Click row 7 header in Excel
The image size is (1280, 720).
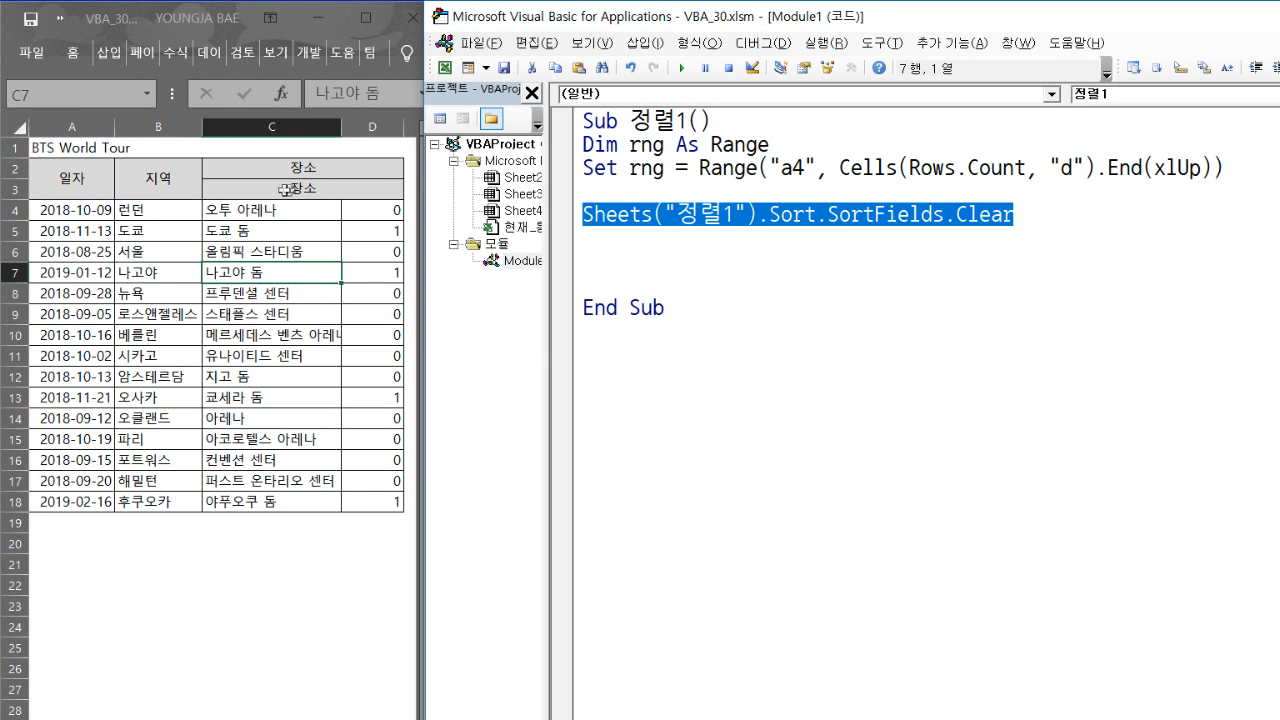[x=15, y=273]
